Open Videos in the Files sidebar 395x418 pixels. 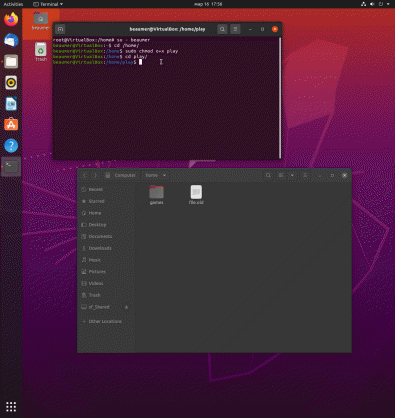106,283
